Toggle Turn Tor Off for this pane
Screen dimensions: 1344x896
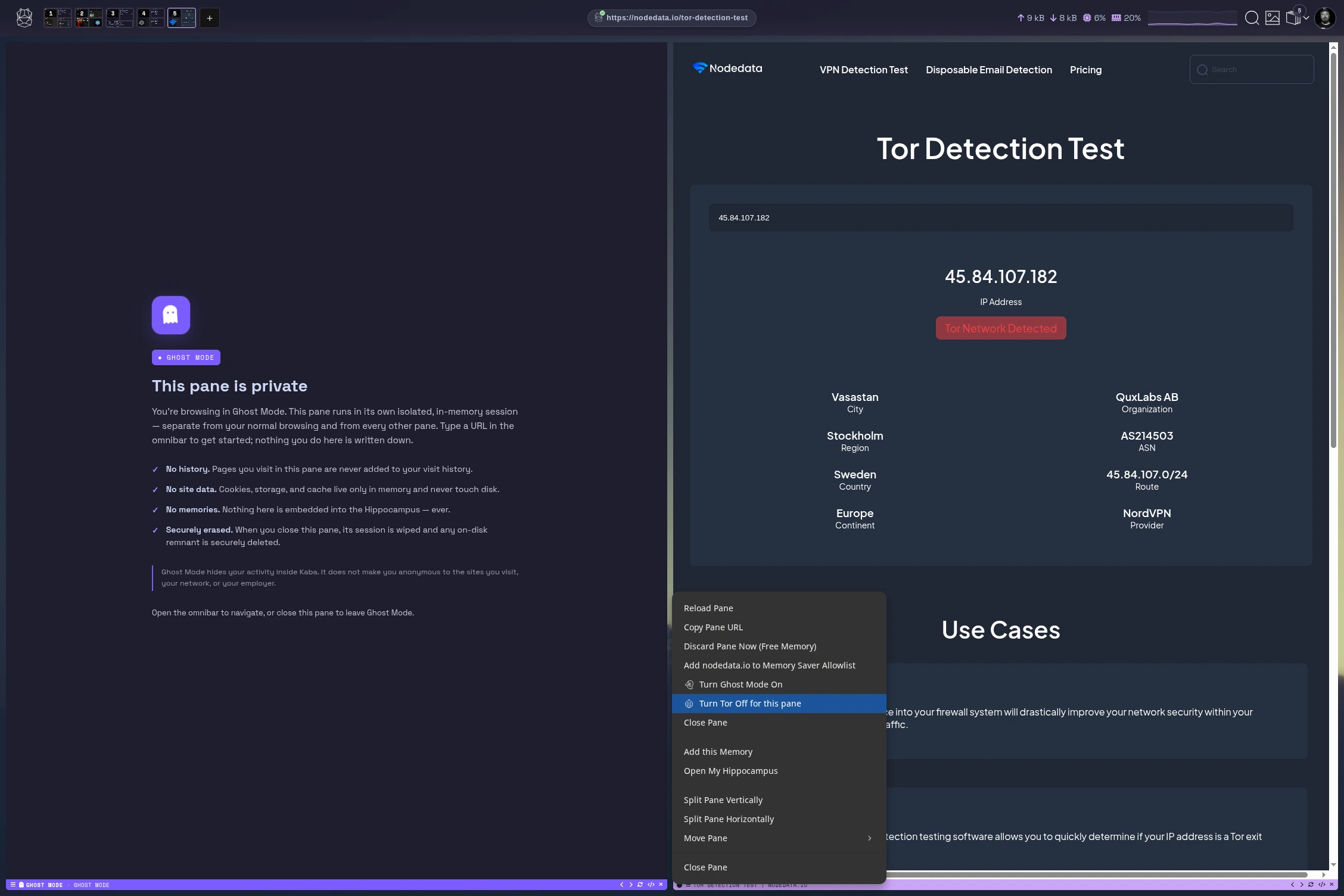point(779,704)
